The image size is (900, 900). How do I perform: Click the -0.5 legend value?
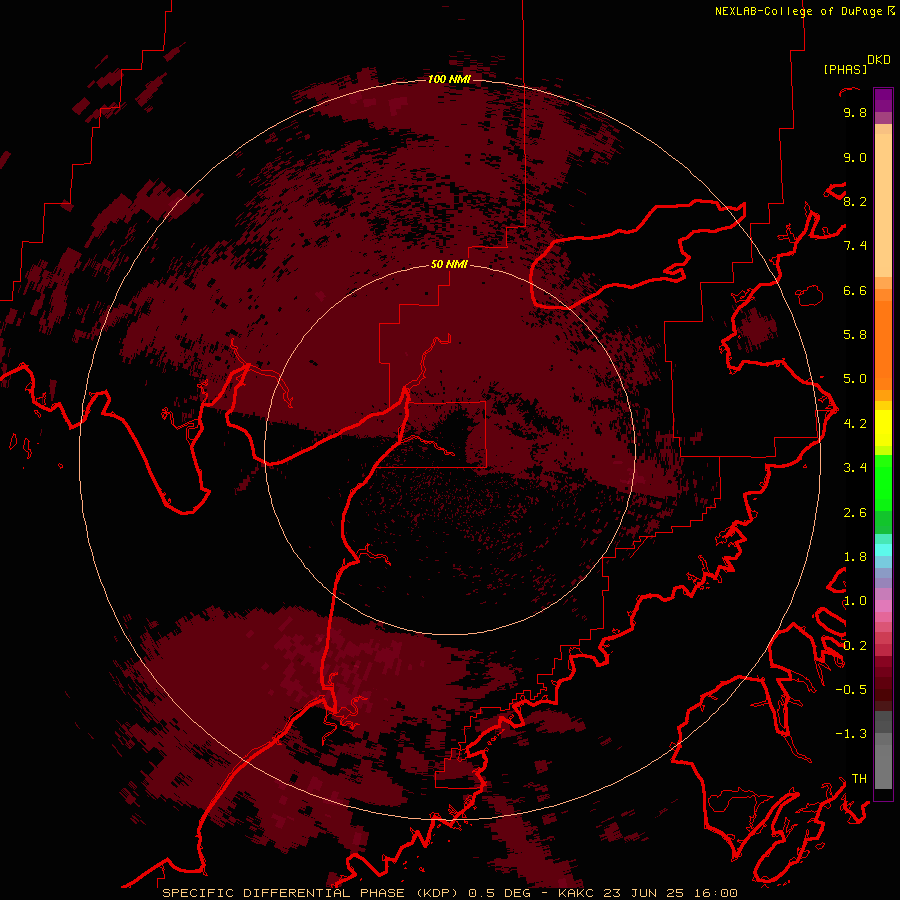pyautogui.click(x=851, y=690)
